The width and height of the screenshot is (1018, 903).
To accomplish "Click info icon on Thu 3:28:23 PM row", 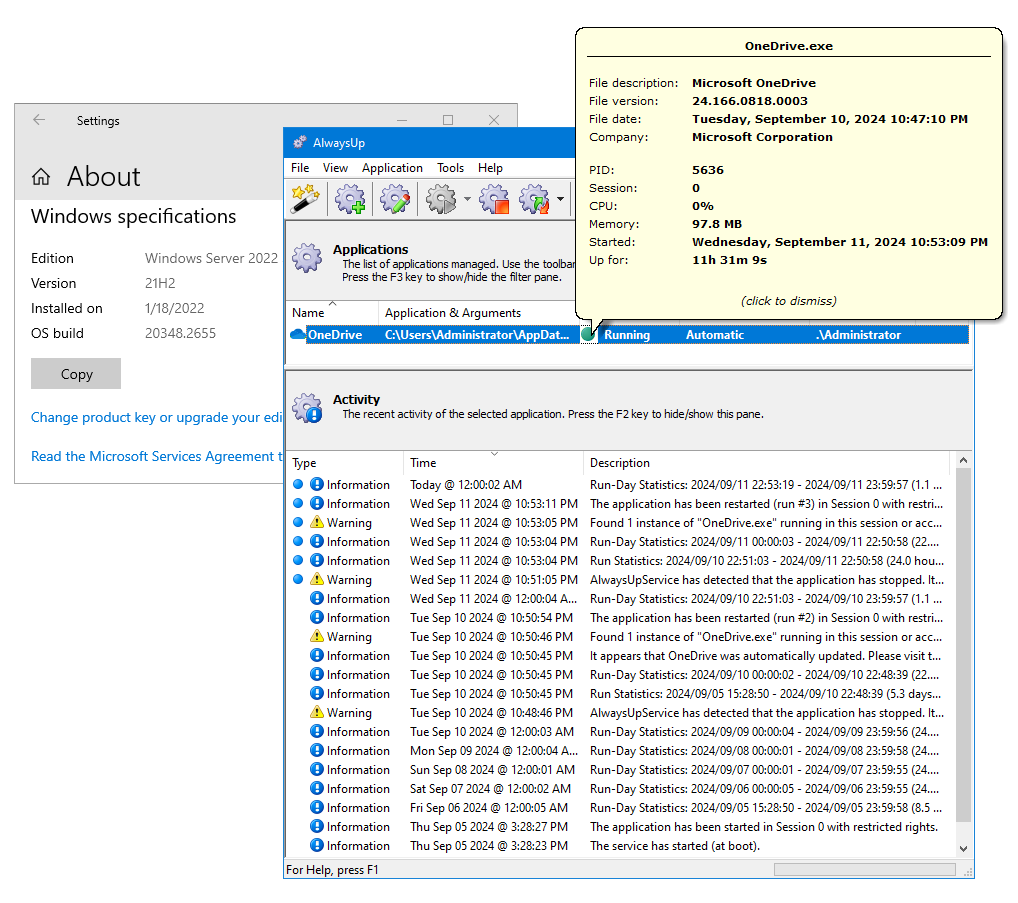I will pos(317,845).
